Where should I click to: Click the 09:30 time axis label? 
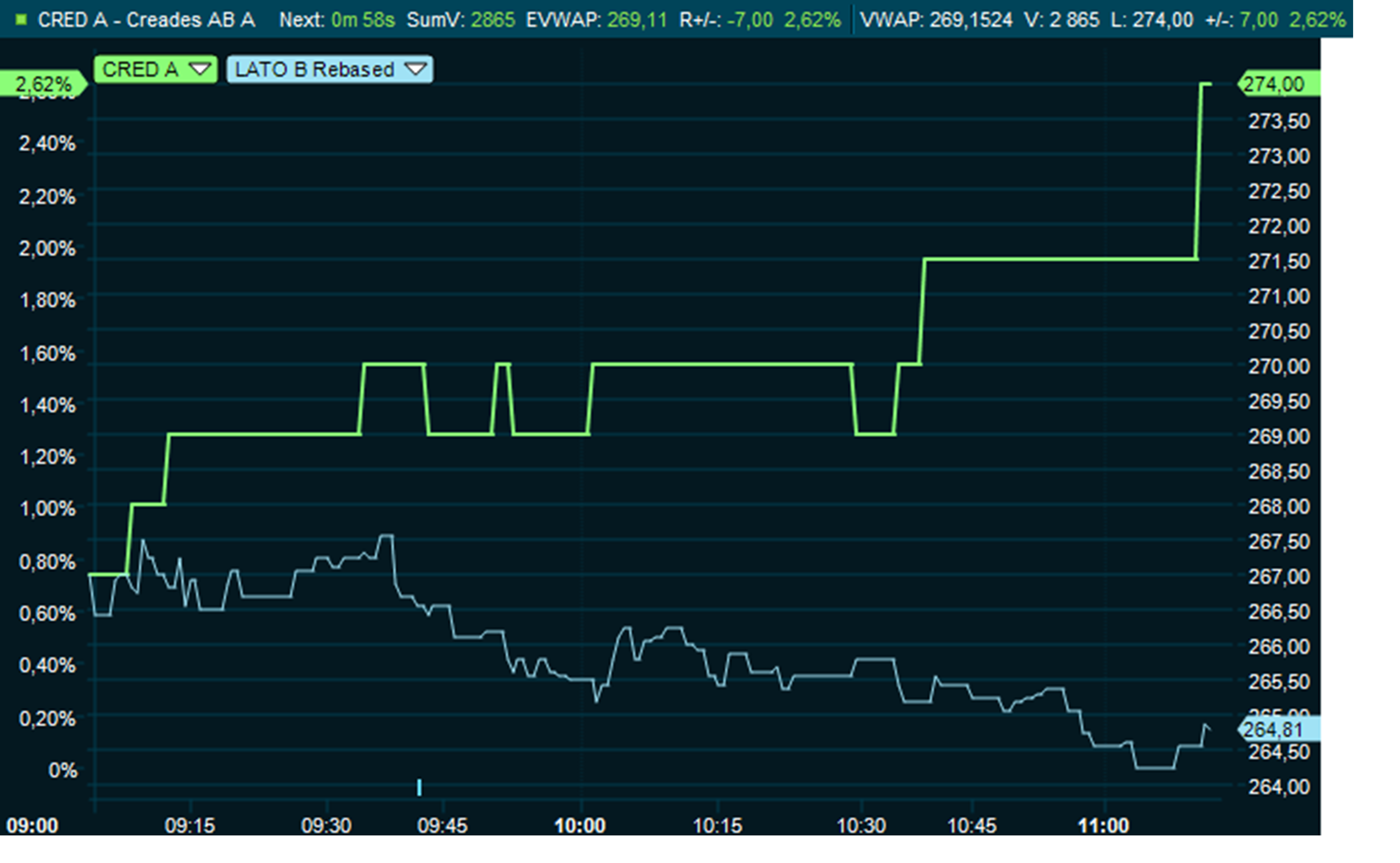coord(326,825)
